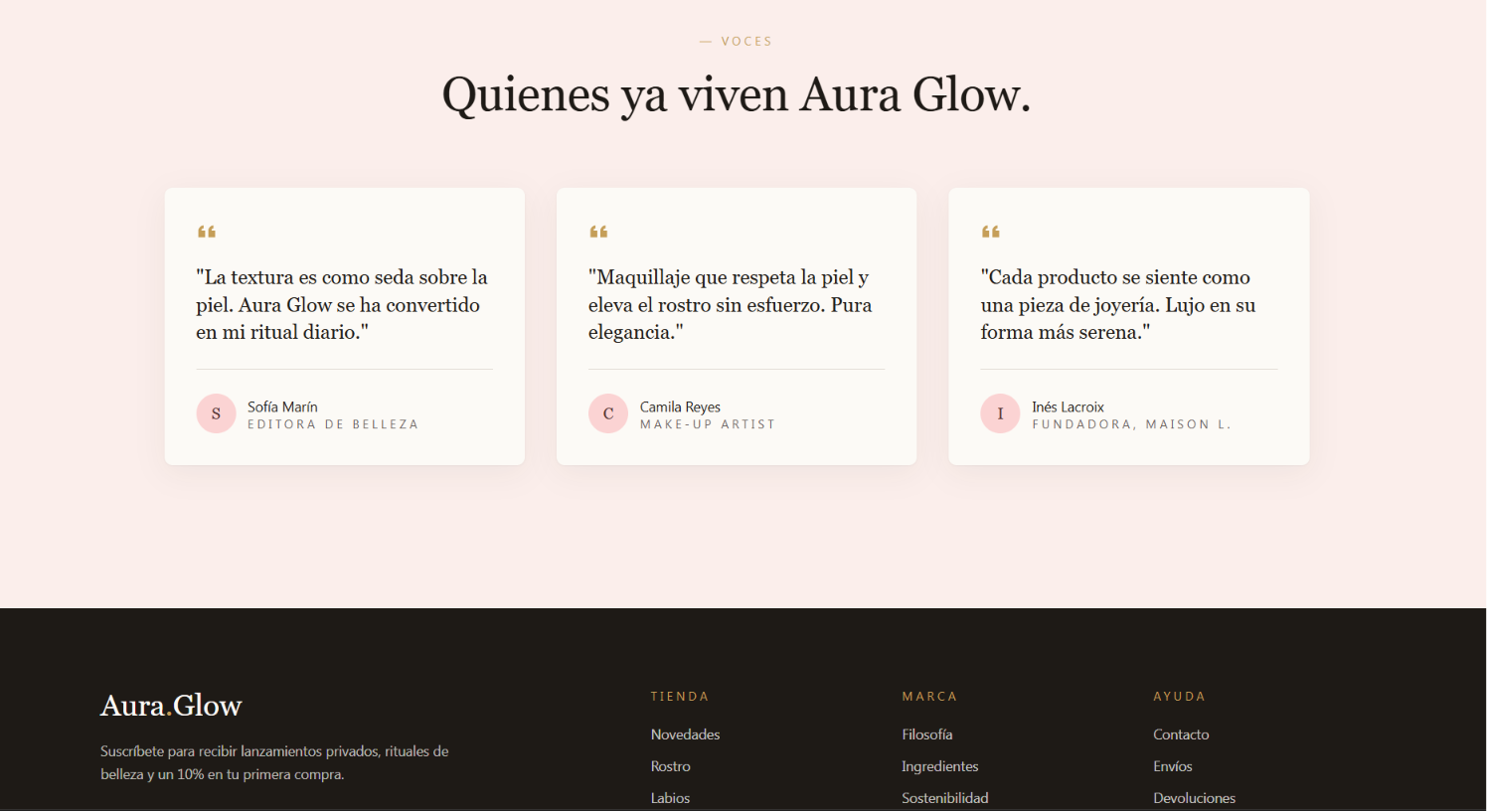Select the name "Sofía Marín"
1487x812 pixels.
pyautogui.click(x=282, y=406)
